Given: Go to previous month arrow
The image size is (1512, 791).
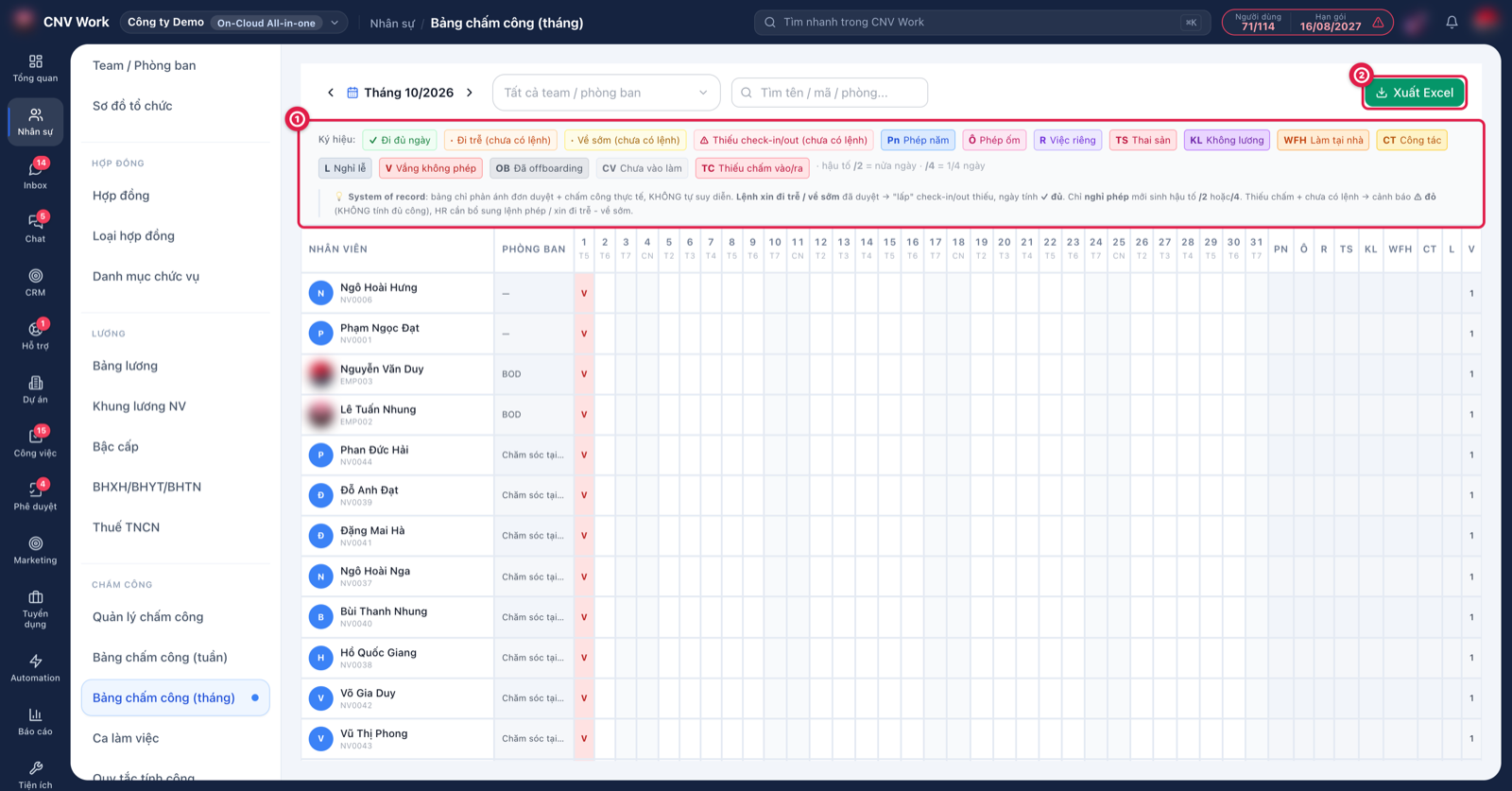Looking at the screenshot, I should click(331, 93).
